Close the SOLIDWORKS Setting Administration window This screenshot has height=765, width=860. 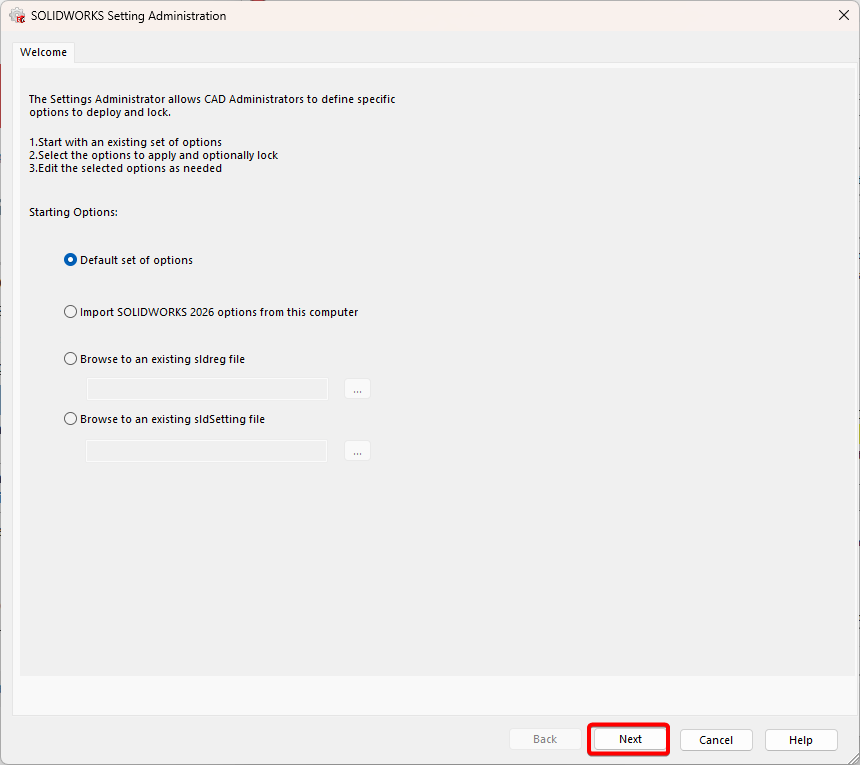coord(844,15)
